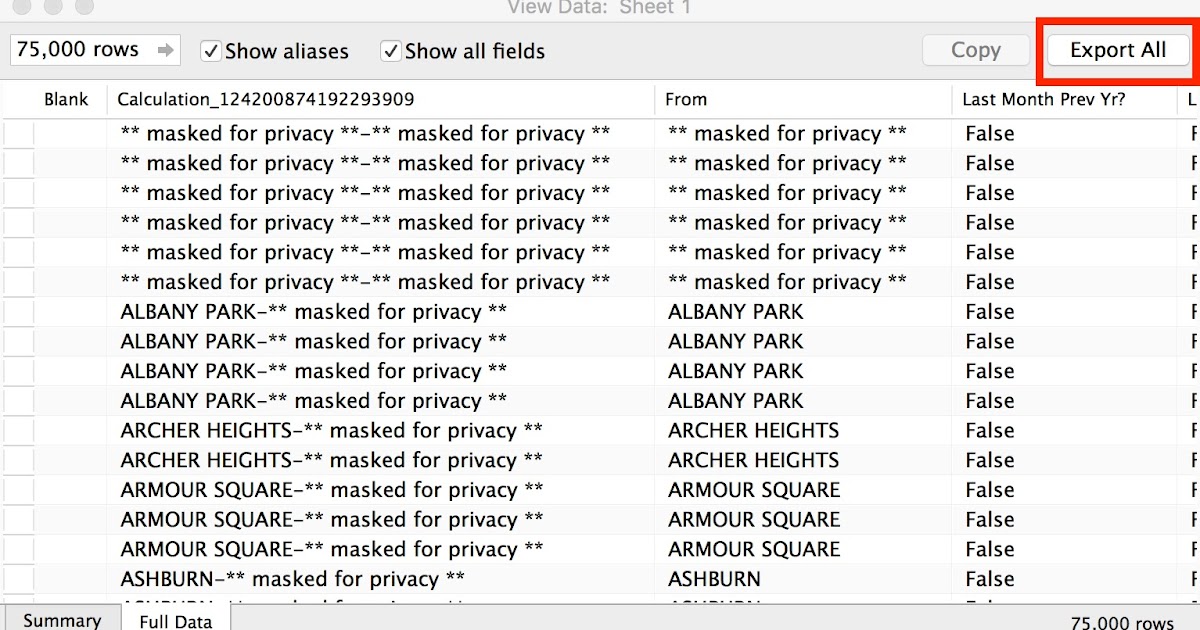The width and height of the screenshot is (1200, 630).
Task: Sort by the Calculation_124200874192293909 column header
Action: point(265,100)
